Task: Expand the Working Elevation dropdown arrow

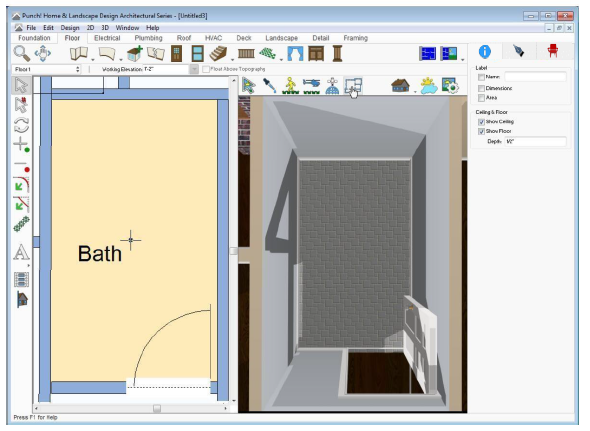Action: pyautogui.click(x=194, y=69)
